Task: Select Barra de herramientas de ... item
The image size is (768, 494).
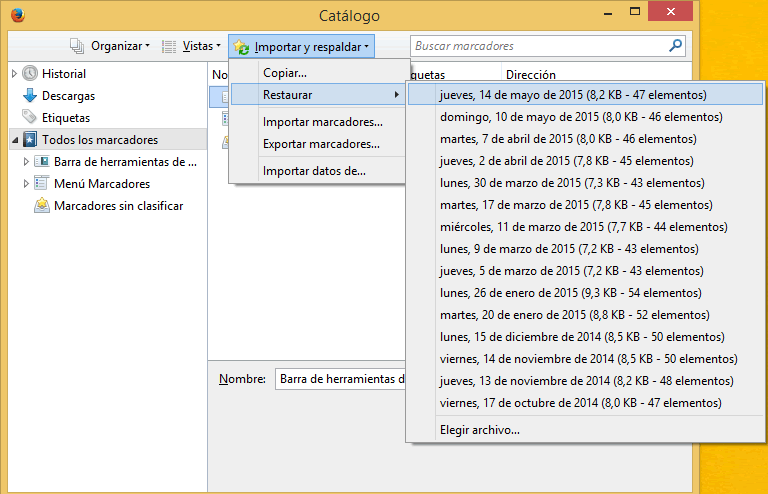Action: point(125,162)
